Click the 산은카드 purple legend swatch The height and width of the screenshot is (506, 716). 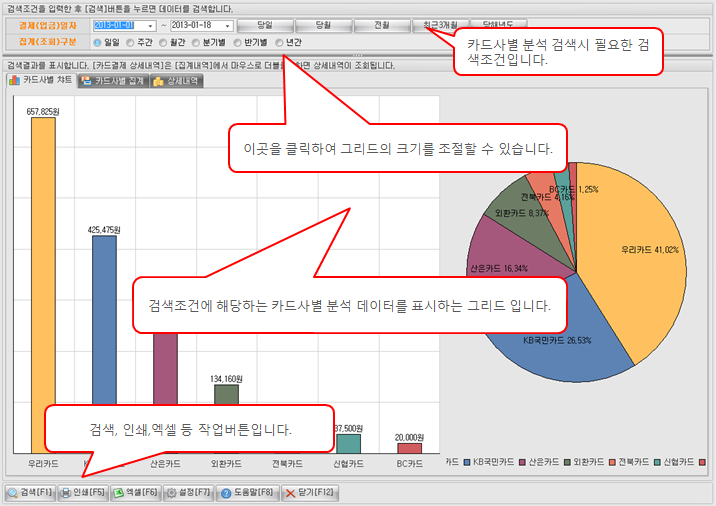[x=522, y=463]
